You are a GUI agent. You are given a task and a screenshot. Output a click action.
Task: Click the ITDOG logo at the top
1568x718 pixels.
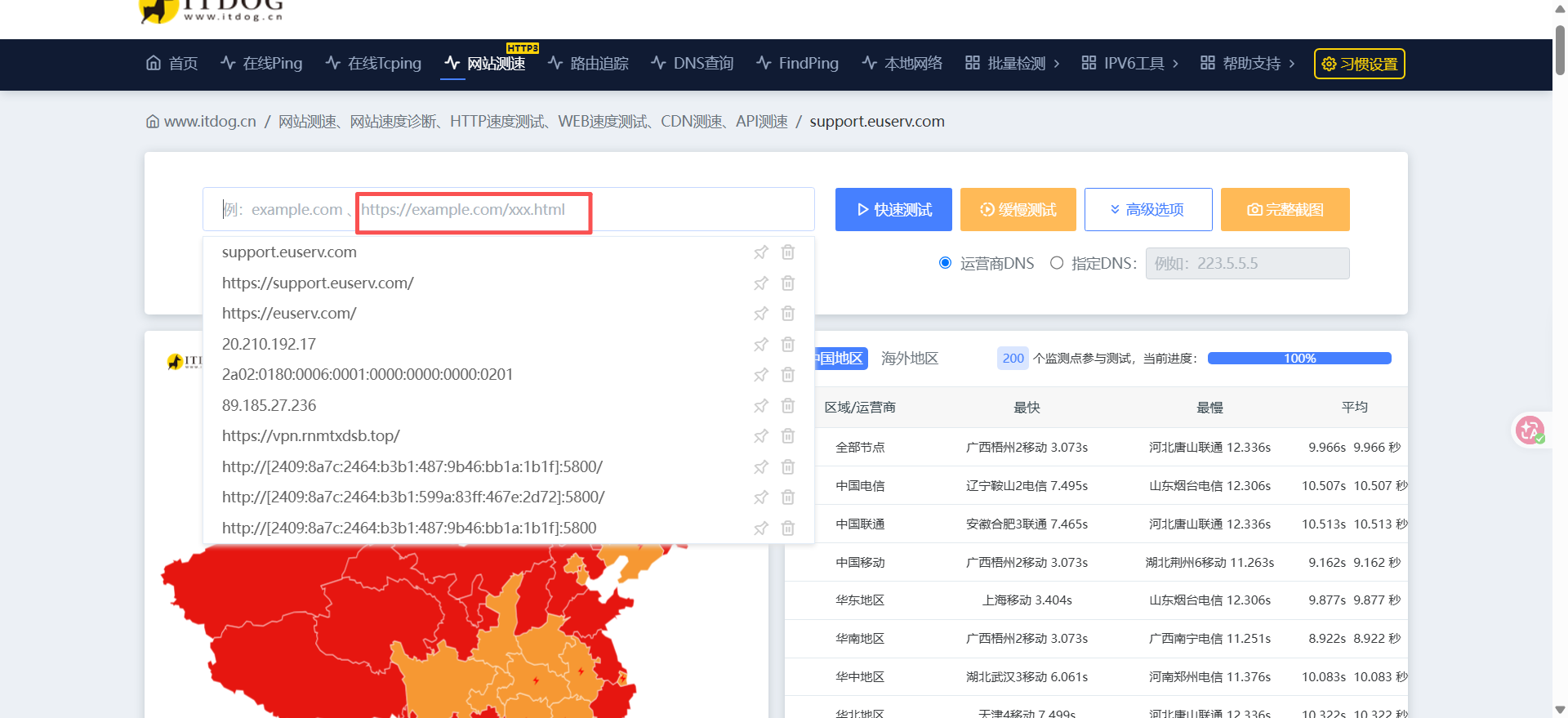tap(212, 11)
